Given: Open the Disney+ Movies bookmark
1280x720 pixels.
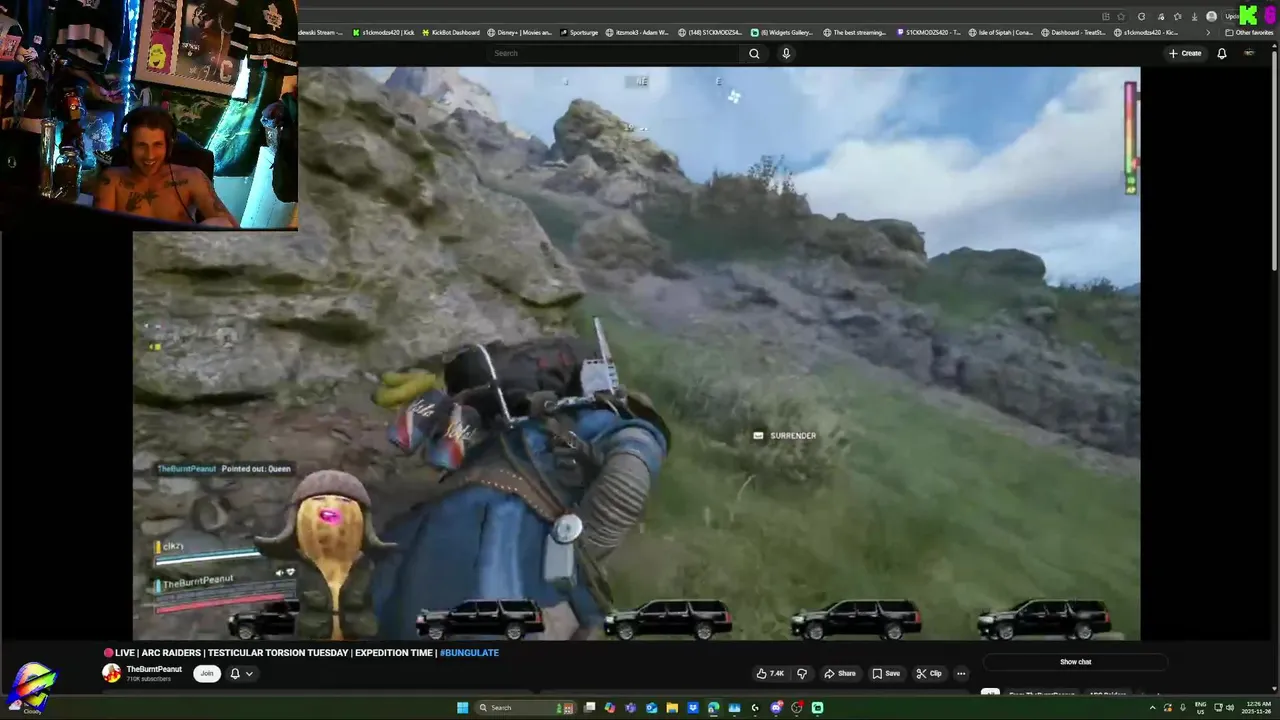Looking at the screenshot, I should click(x=519, y=32).
